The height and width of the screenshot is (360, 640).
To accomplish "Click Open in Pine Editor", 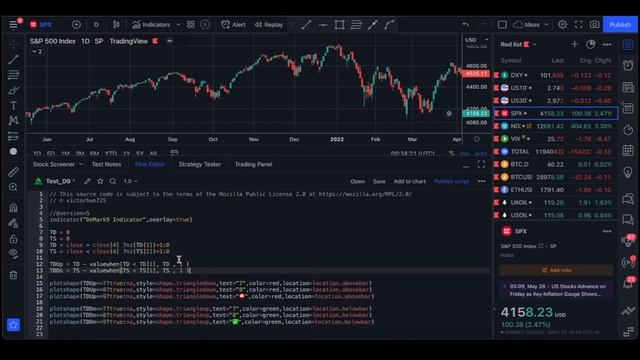I will pyautogui.click(x=357, y=181).
